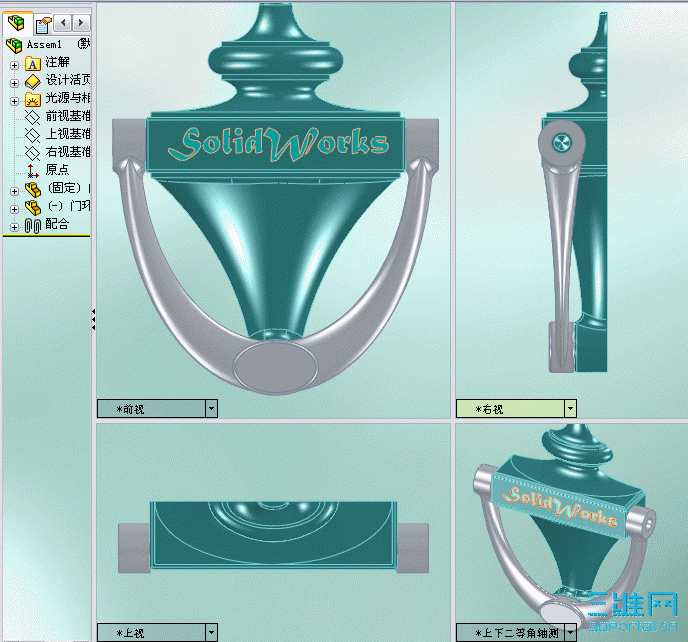Select the model in the isometric viewport
Viewport: 688px width, 642px height.
coord(566,527)
